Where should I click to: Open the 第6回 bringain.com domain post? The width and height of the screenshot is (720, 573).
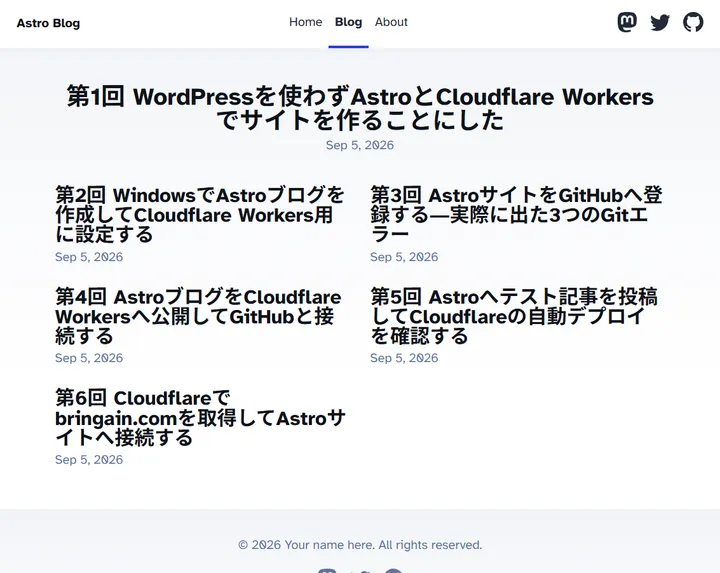click(200, 417)
